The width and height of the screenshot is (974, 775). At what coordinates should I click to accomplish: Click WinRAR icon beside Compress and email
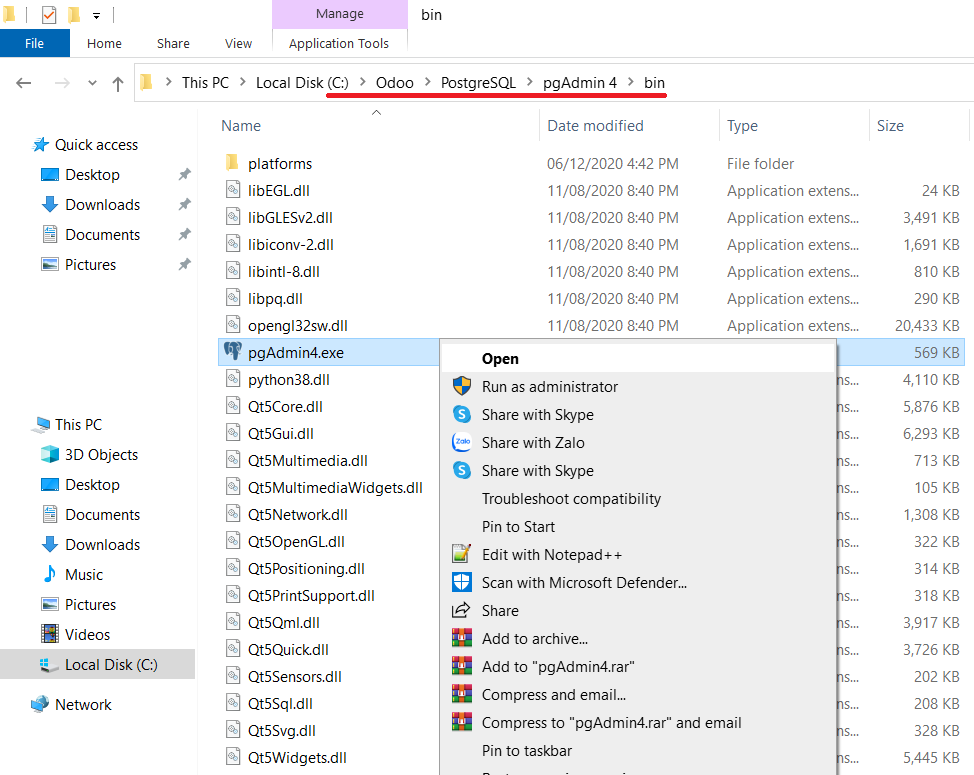(462, 694)
